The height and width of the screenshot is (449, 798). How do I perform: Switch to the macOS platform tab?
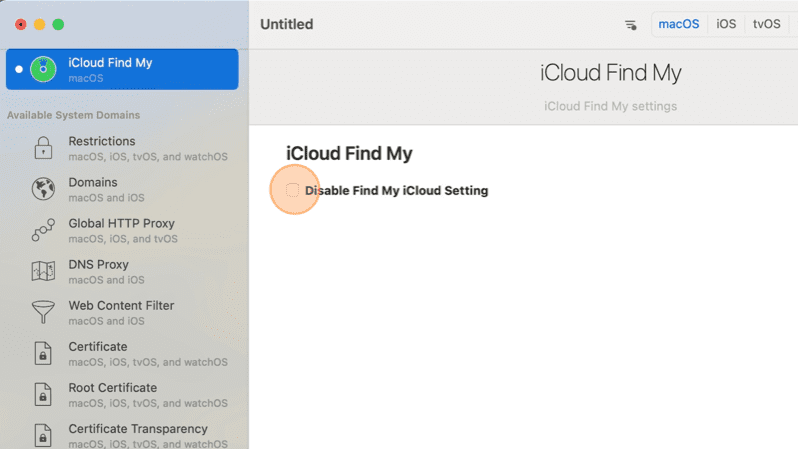click(x=679, y=24)
